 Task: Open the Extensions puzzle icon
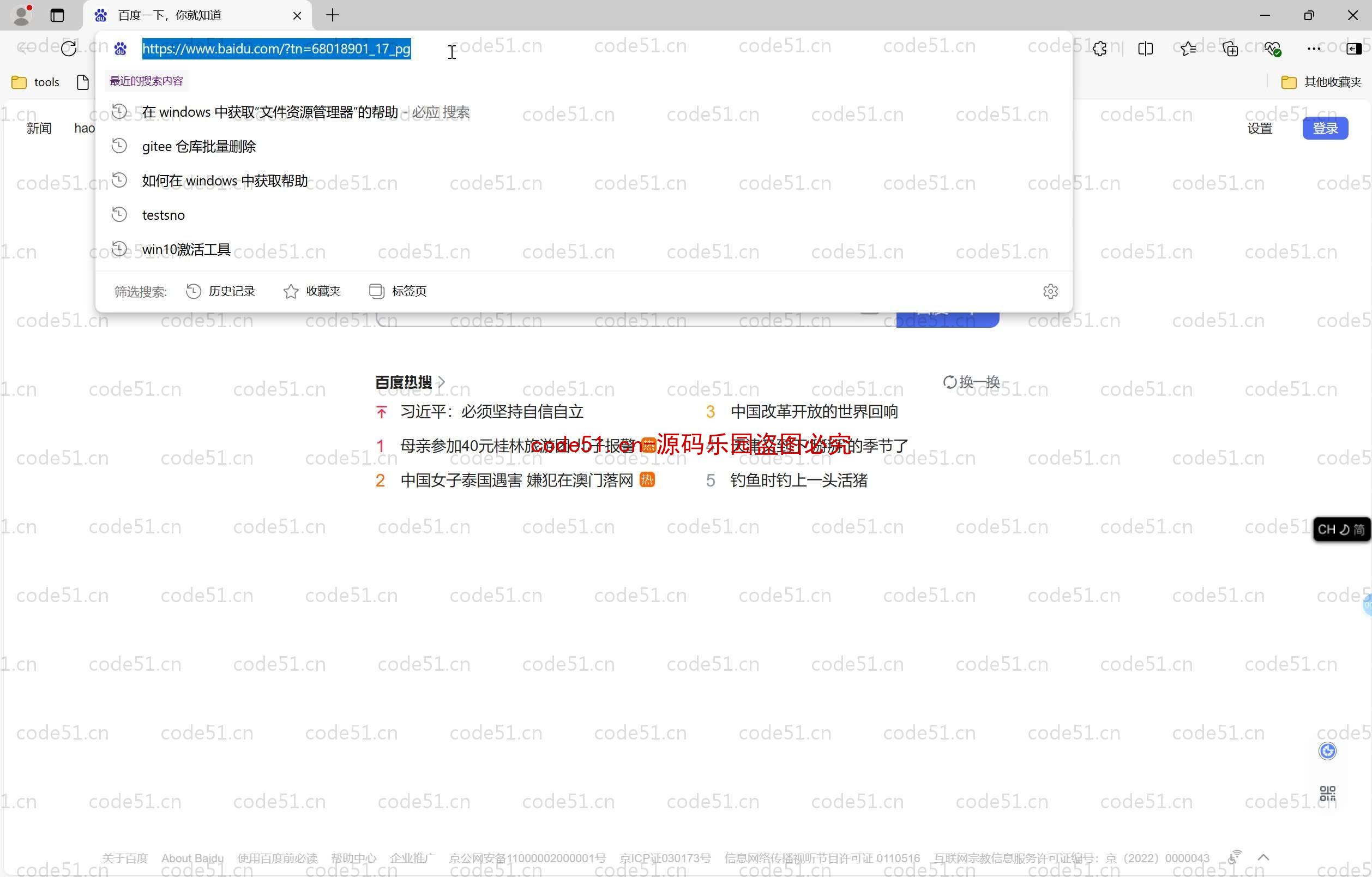coord(1100,49)
